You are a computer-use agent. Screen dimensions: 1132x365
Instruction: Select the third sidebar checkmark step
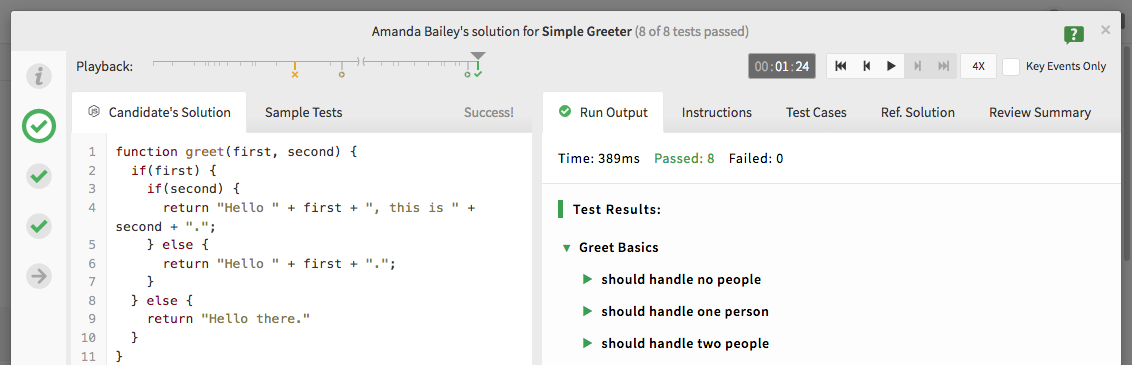38,227
